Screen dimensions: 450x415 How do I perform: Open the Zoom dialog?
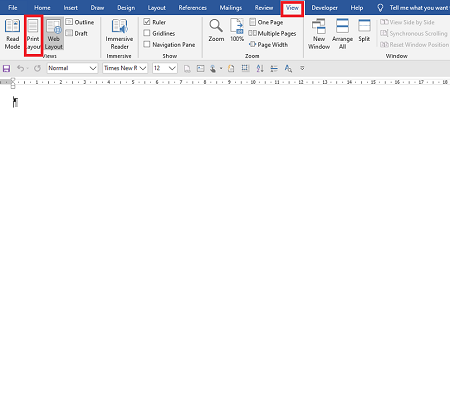(x=216, y=31)
